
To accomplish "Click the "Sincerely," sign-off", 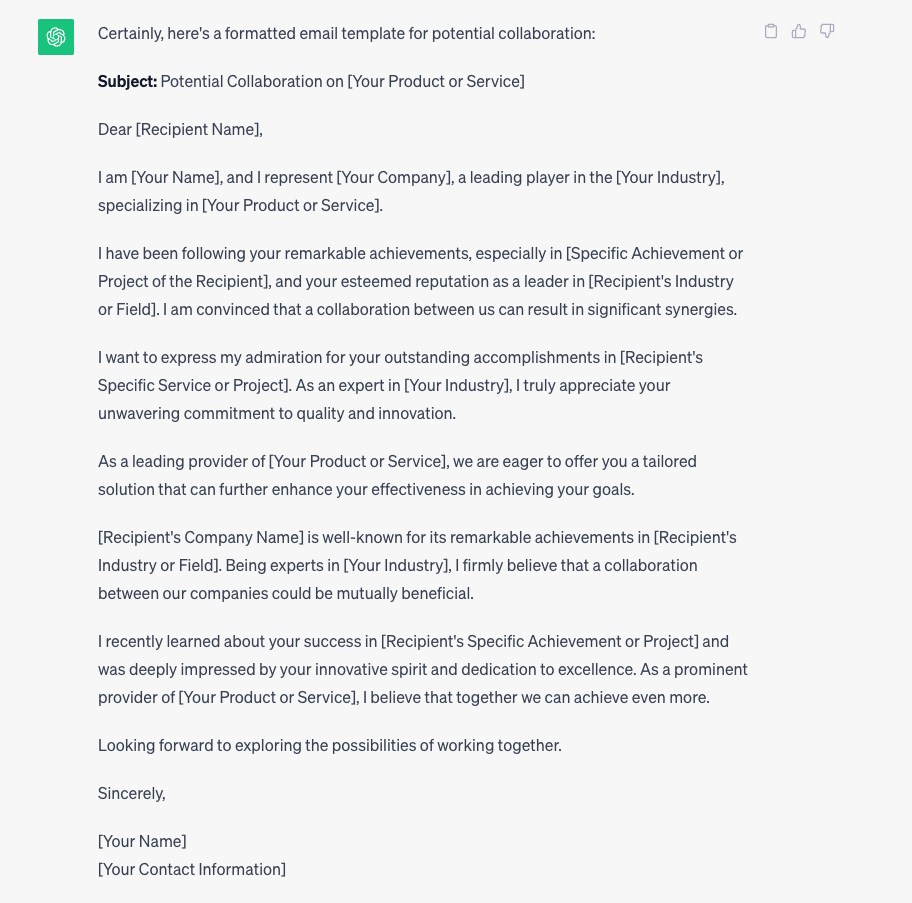I will tap(132, 793).
